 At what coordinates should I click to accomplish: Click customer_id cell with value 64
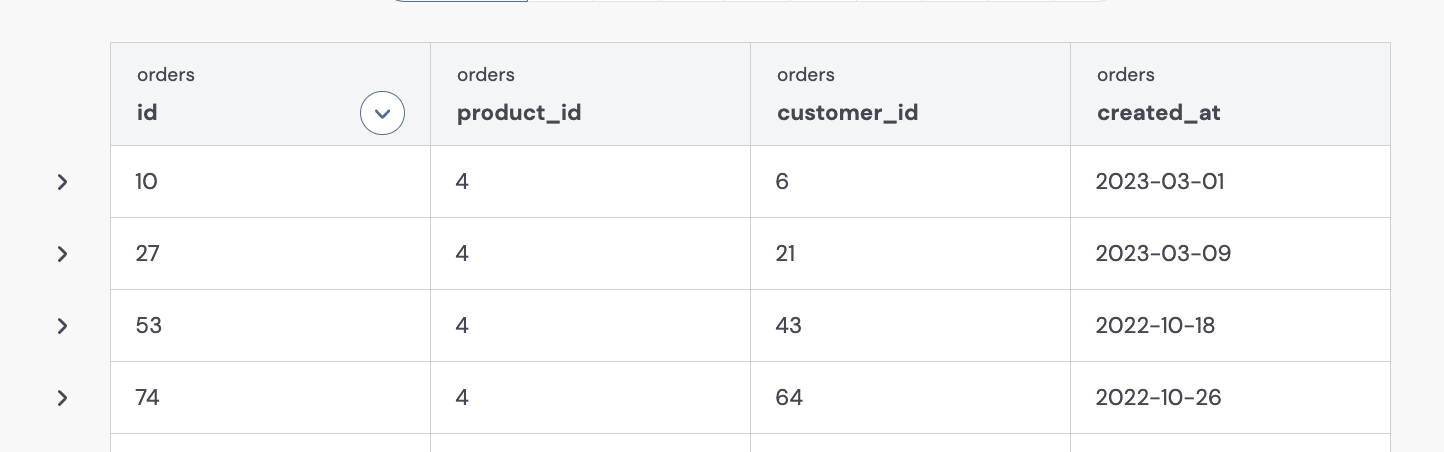910,398
